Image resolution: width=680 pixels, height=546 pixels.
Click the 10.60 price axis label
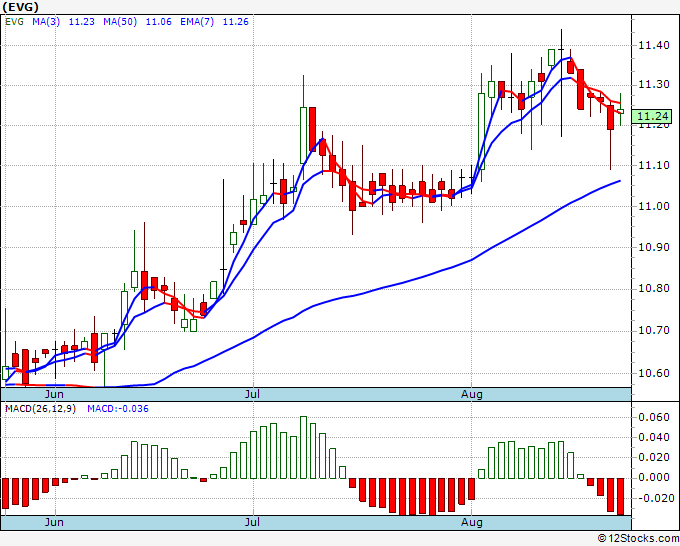tap(653, 373)
